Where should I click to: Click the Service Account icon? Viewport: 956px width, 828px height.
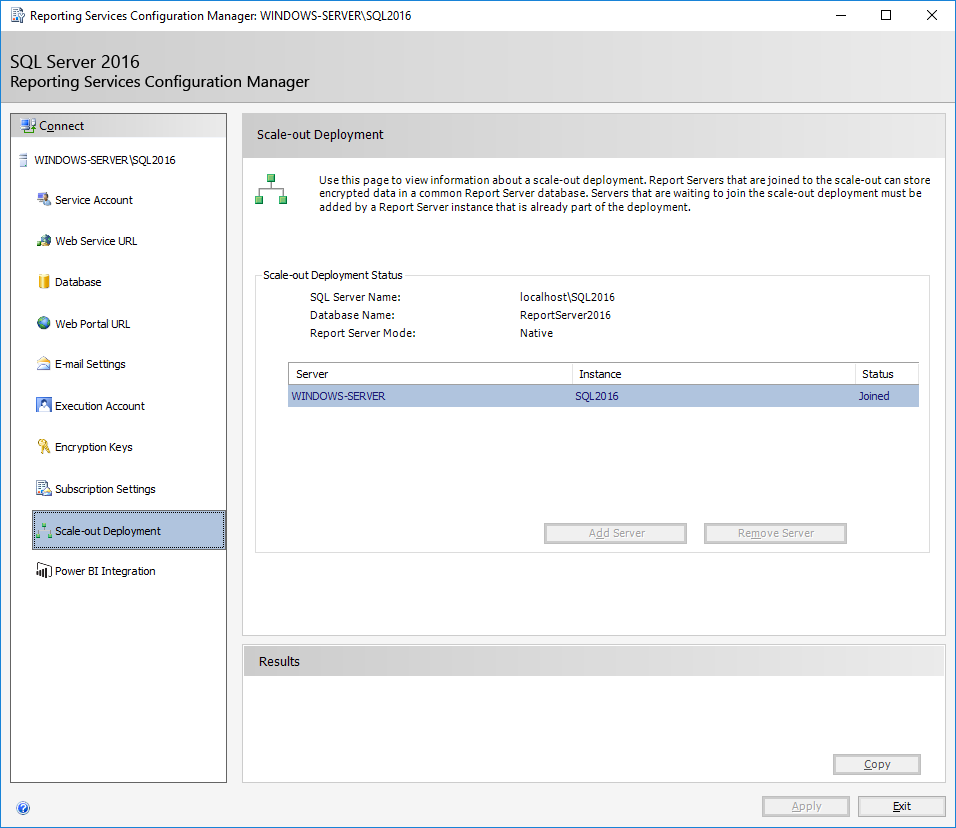[44, 199]
